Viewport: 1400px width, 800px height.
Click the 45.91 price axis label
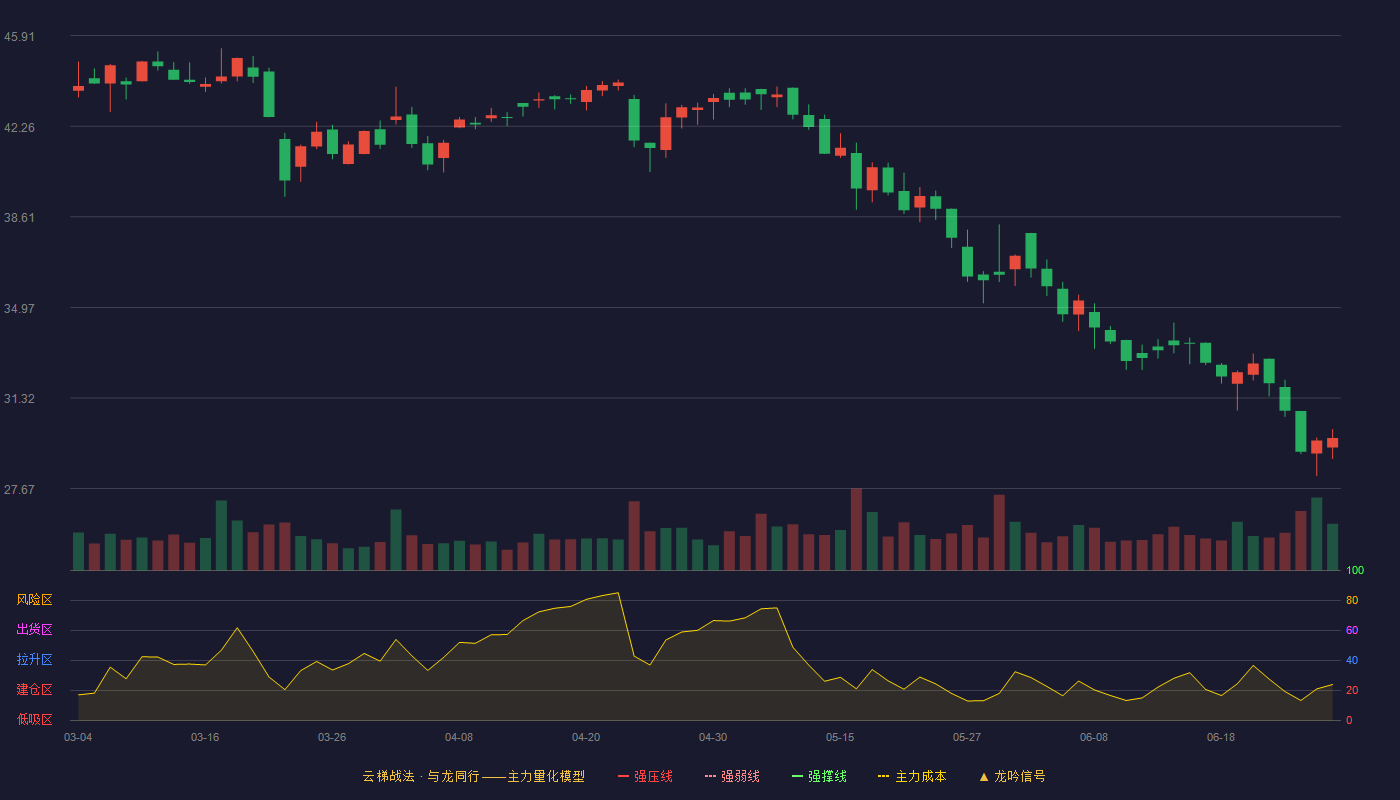19,37
